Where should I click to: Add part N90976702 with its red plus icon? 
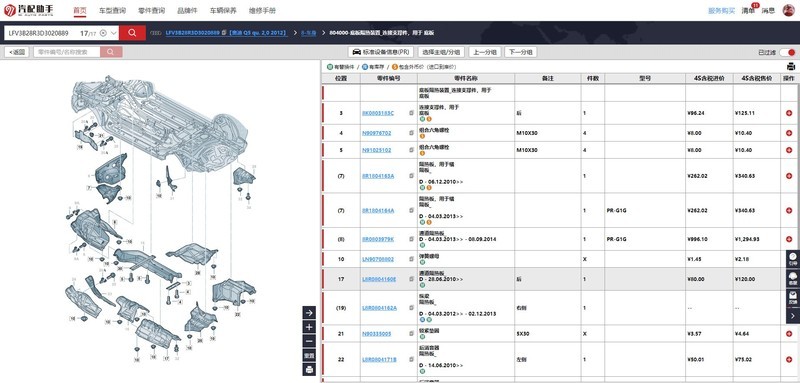coord(789,133)
